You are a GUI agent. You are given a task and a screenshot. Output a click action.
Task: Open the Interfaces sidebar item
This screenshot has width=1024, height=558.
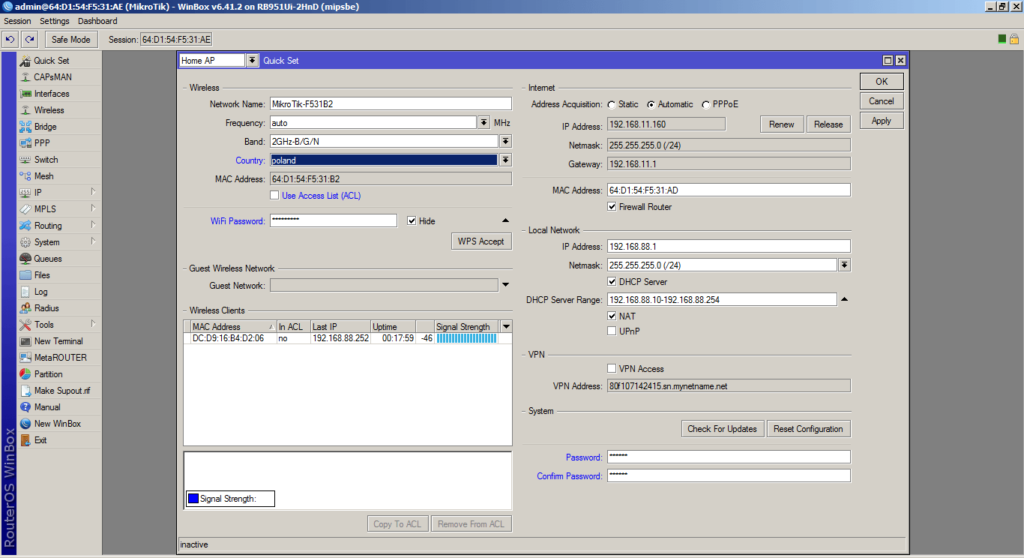tap(51, 94)
